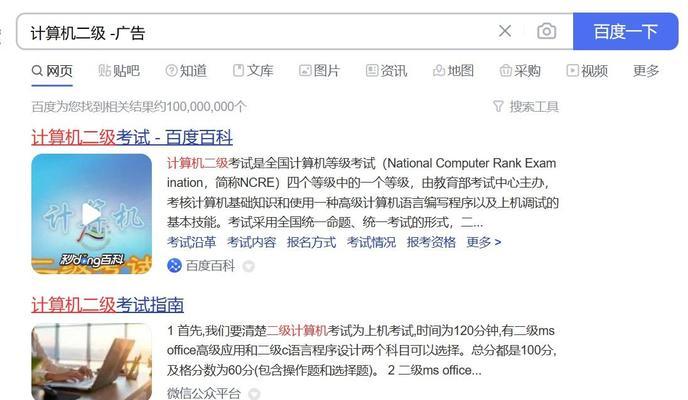Click the badge icon beside 百度百科 source

tap(249, 266)
